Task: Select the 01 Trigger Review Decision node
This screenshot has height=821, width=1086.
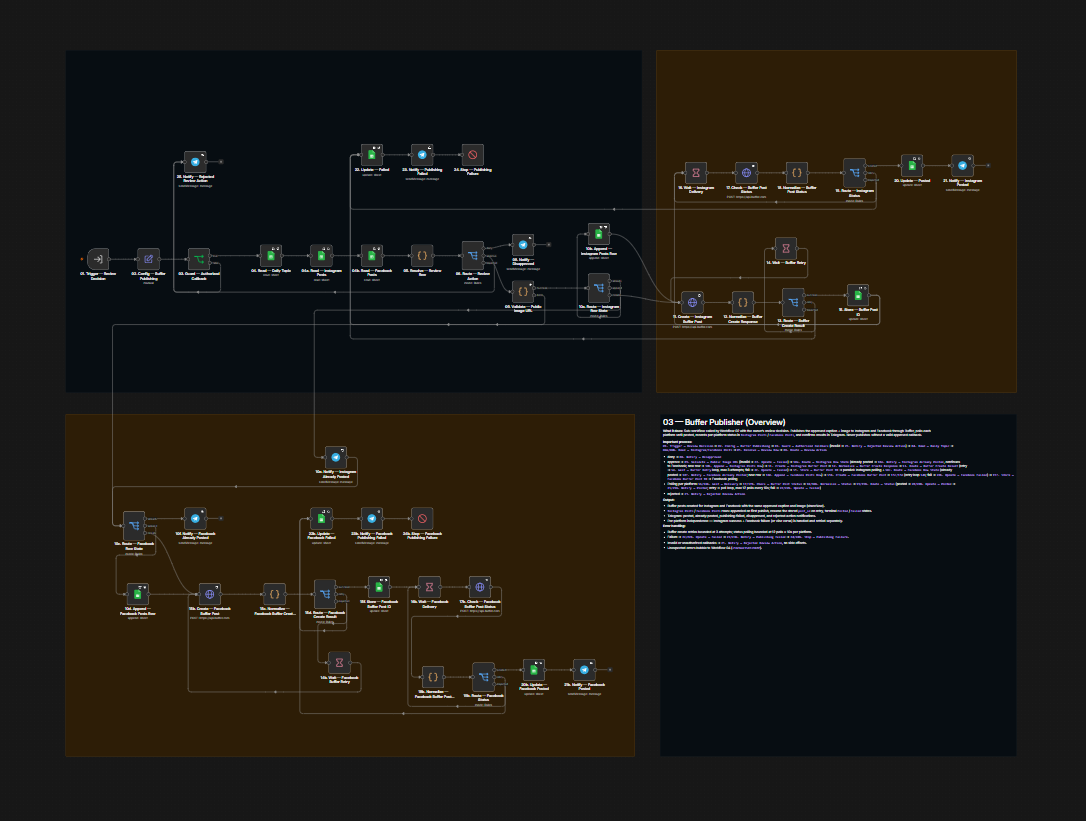Action: [x=98, y=259]
